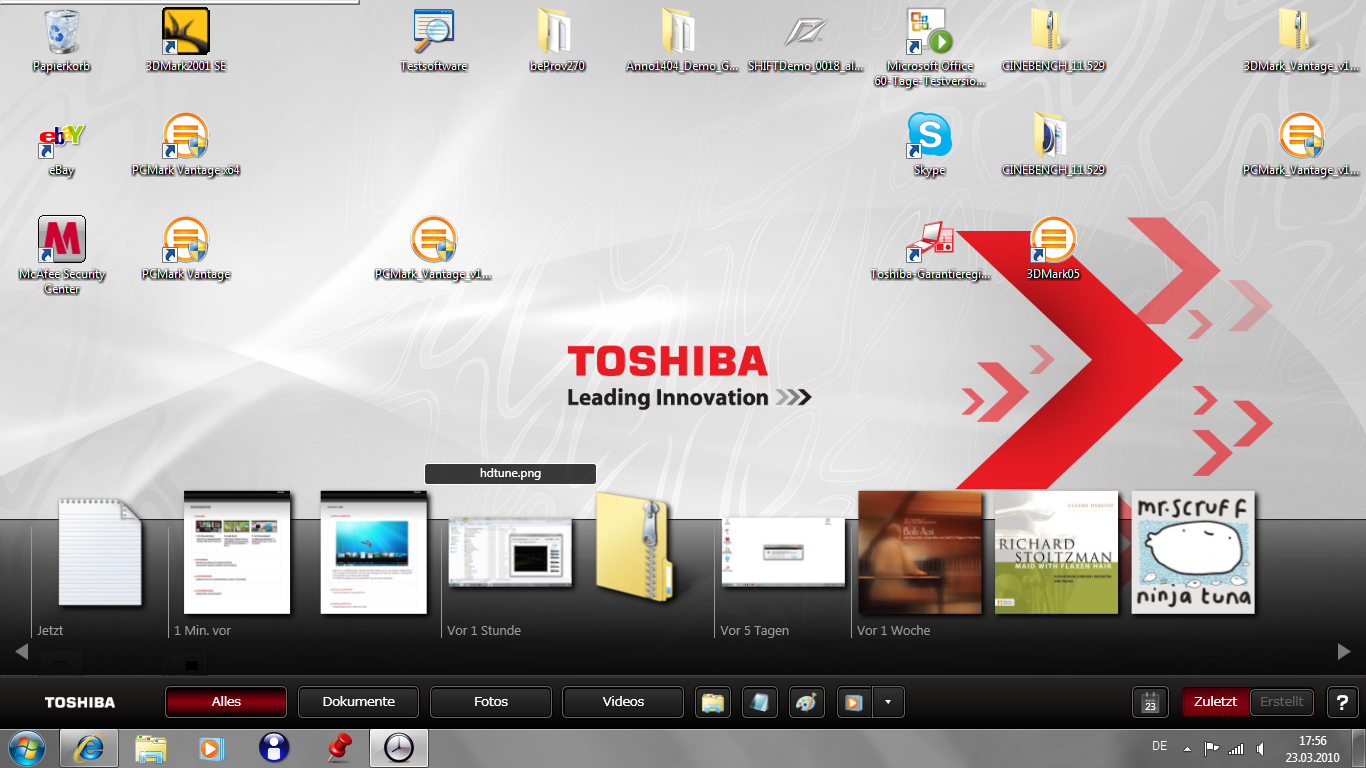Open the Mr. Scruff ninja tuna album cover
1366x768 pixels.
[x=1193, y=552]
